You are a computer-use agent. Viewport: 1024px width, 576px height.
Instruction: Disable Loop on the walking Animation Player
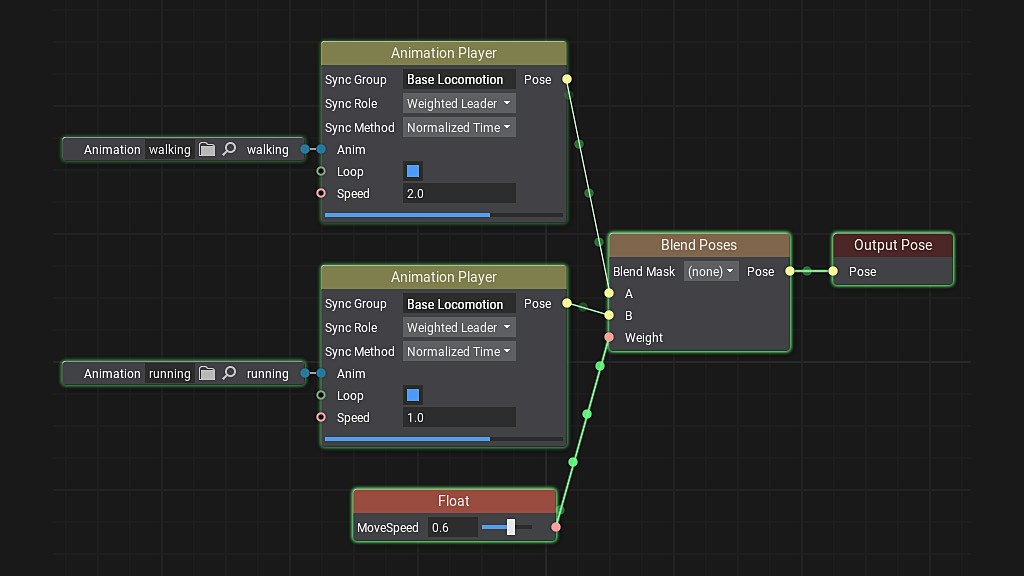pyautogui.click(x=413, y=171)
